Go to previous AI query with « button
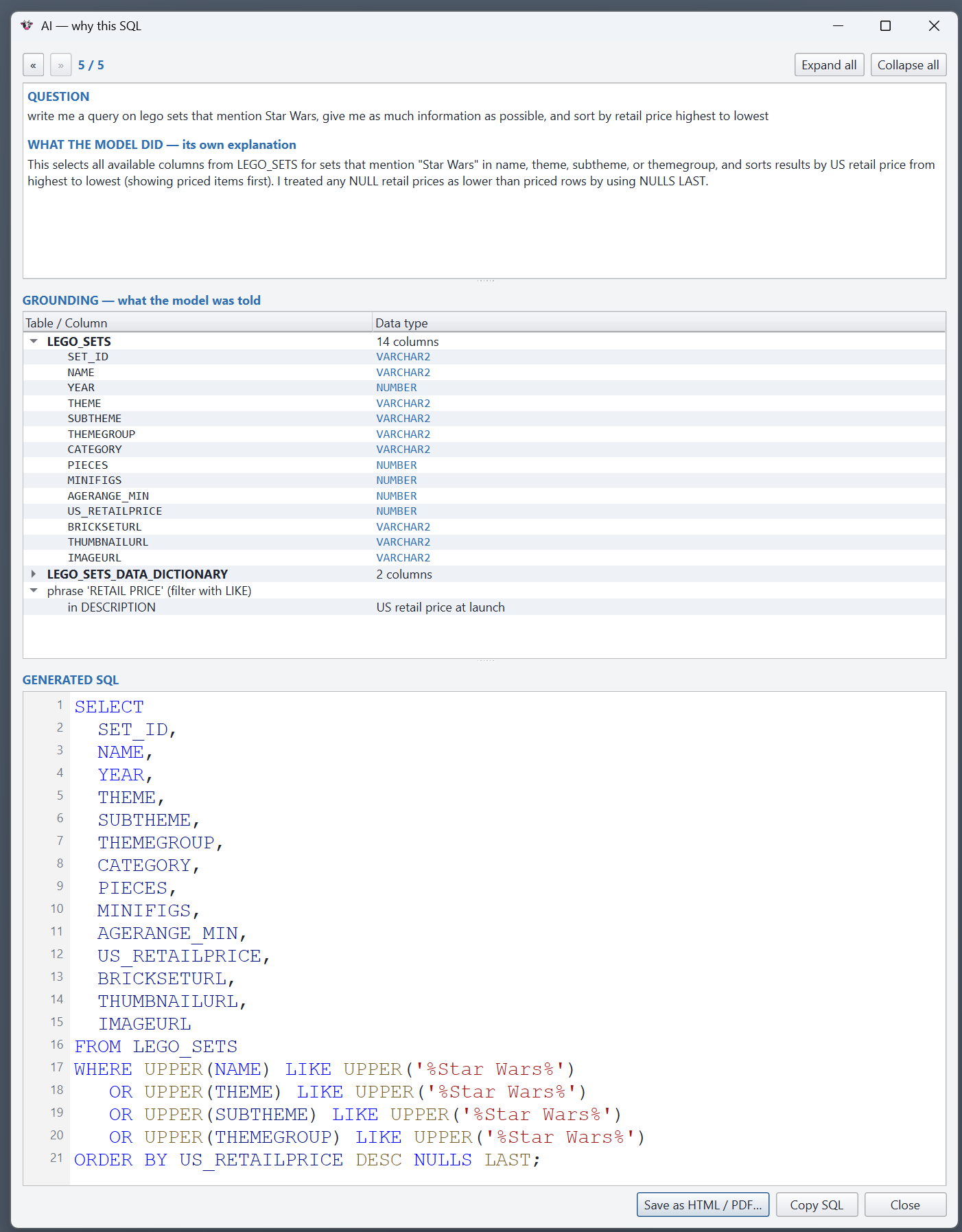Image resolution: width=962 pixels, height=1232 pixels. tap(33, 65)
